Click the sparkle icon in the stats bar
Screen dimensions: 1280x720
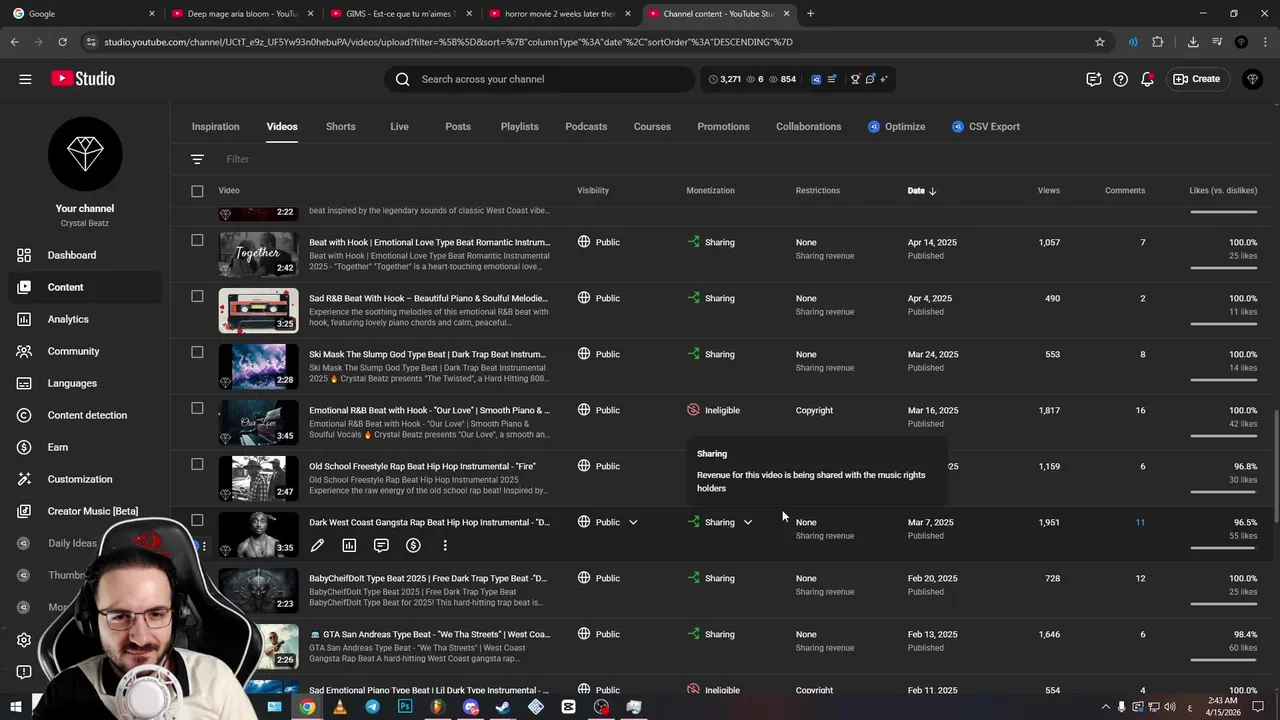(883, 79)
